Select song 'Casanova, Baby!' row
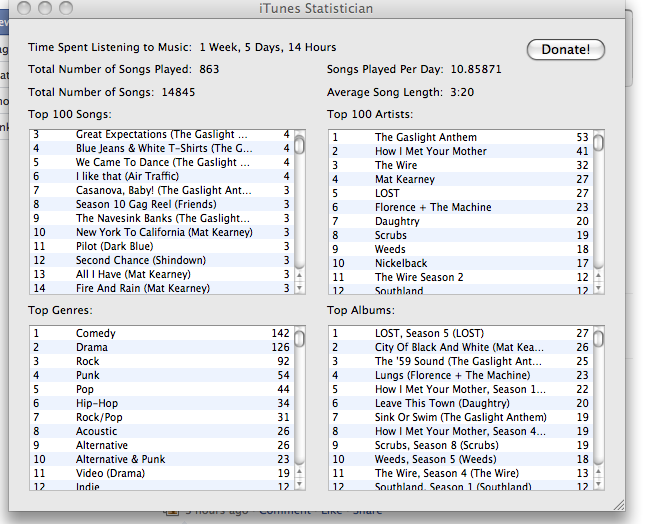The image size is (648, 524). [x=162, y=191]
